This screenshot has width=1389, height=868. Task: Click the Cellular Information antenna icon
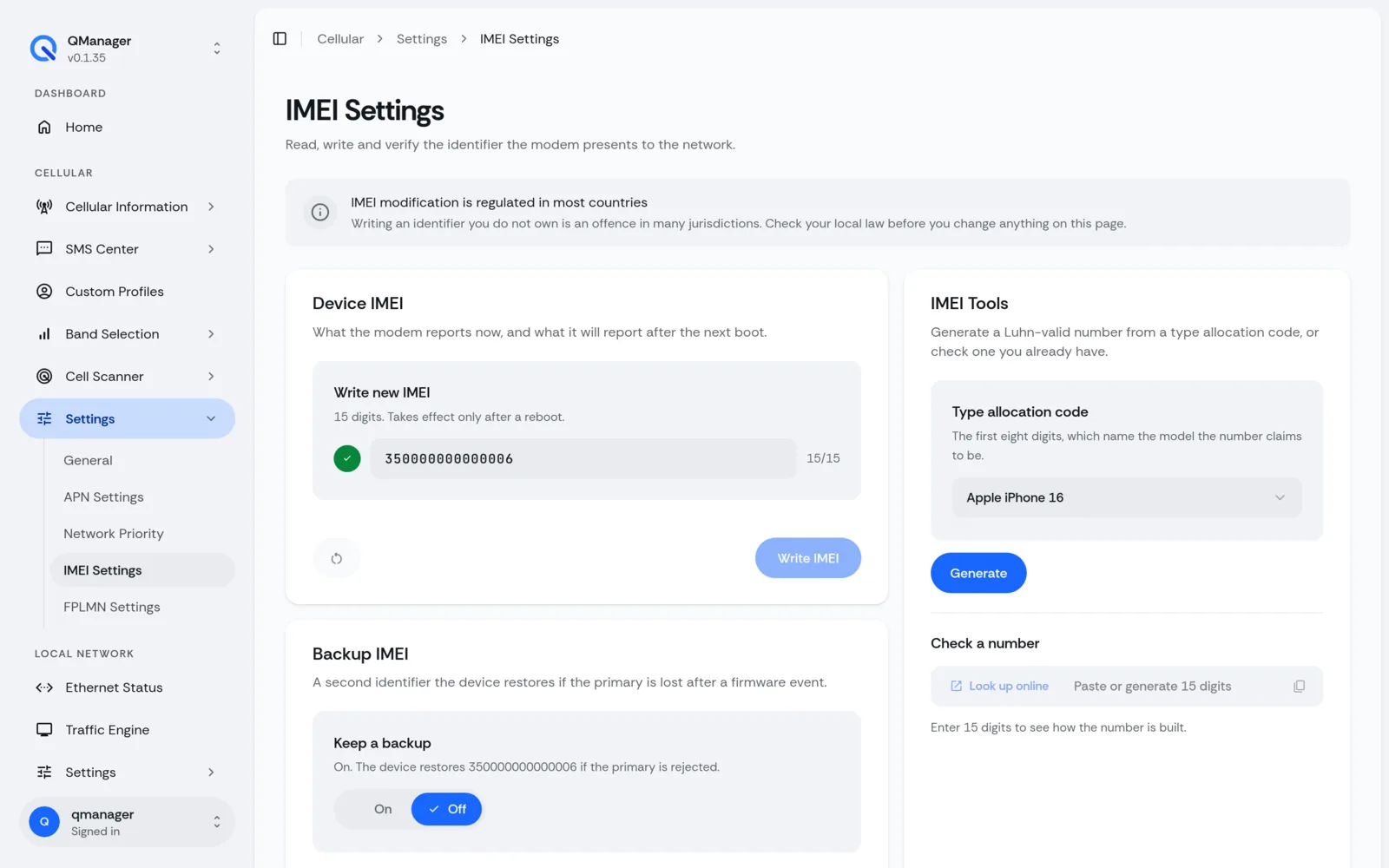[44, 207]
